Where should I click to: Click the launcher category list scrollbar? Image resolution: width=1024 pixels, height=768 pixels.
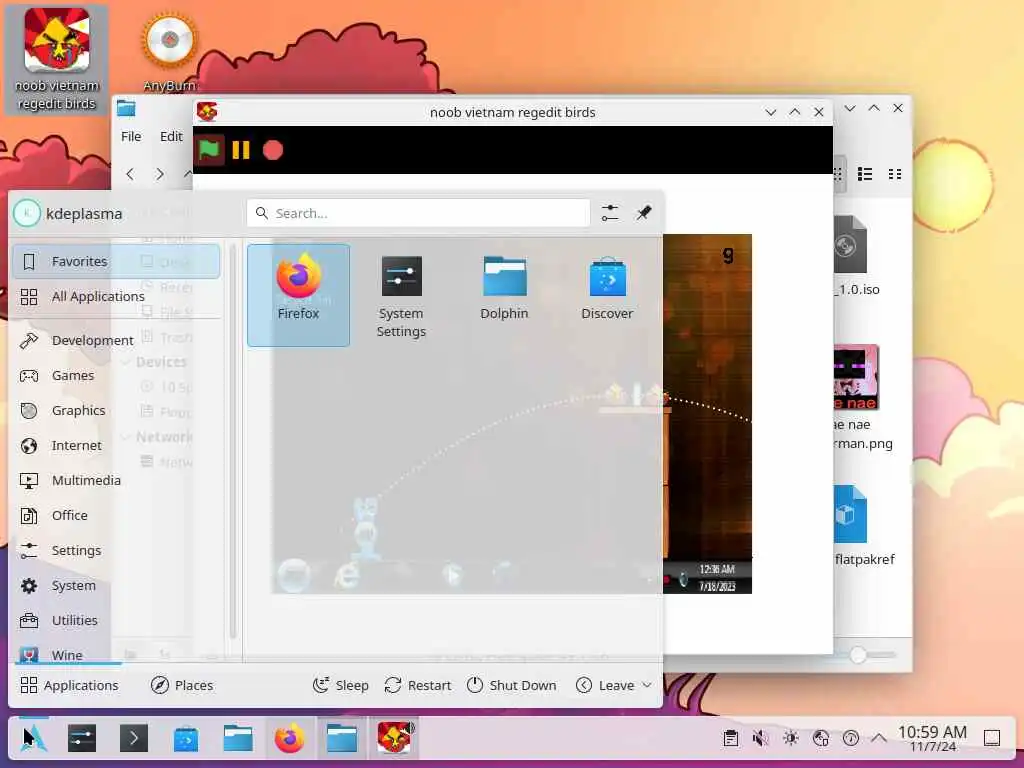[x=233, y=441]
